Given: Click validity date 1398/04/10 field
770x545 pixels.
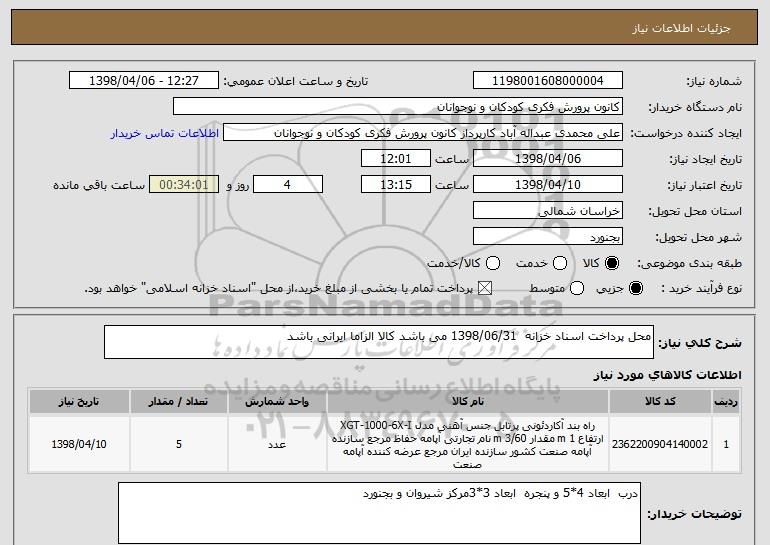Looking at the screenshot, I should point(548,185).
